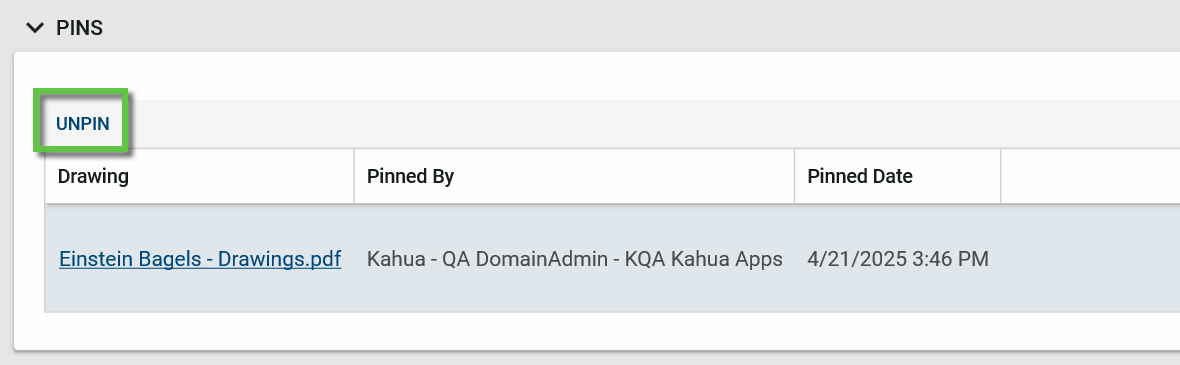Click the PINS section title
Image resolution: width=1180 pixels, height=365 pixels.
click(x=79, y=29)
